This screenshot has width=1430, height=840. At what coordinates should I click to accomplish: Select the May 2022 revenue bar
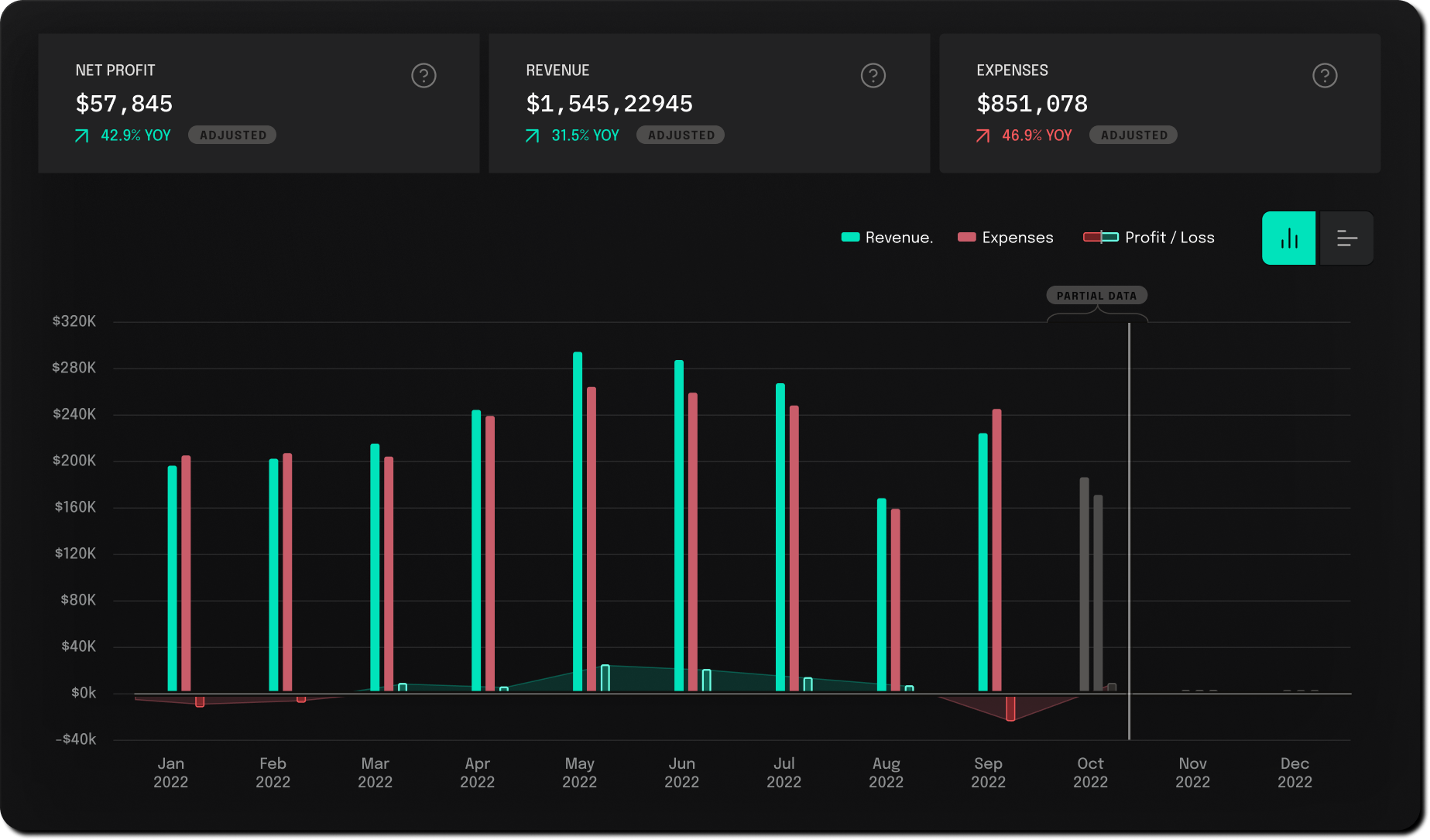(x=578, y=520)
